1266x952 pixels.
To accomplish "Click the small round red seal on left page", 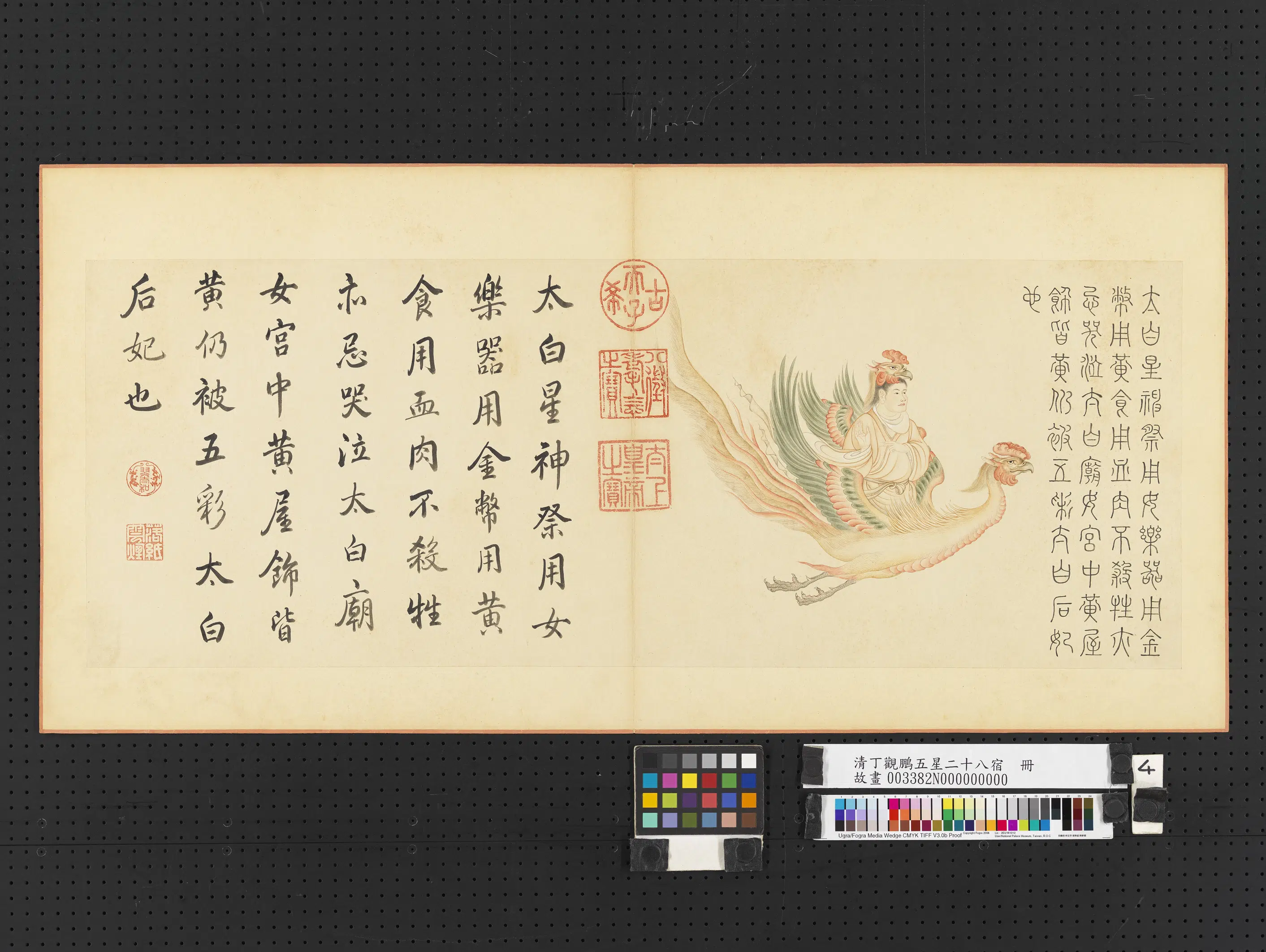I will (144, 479).
